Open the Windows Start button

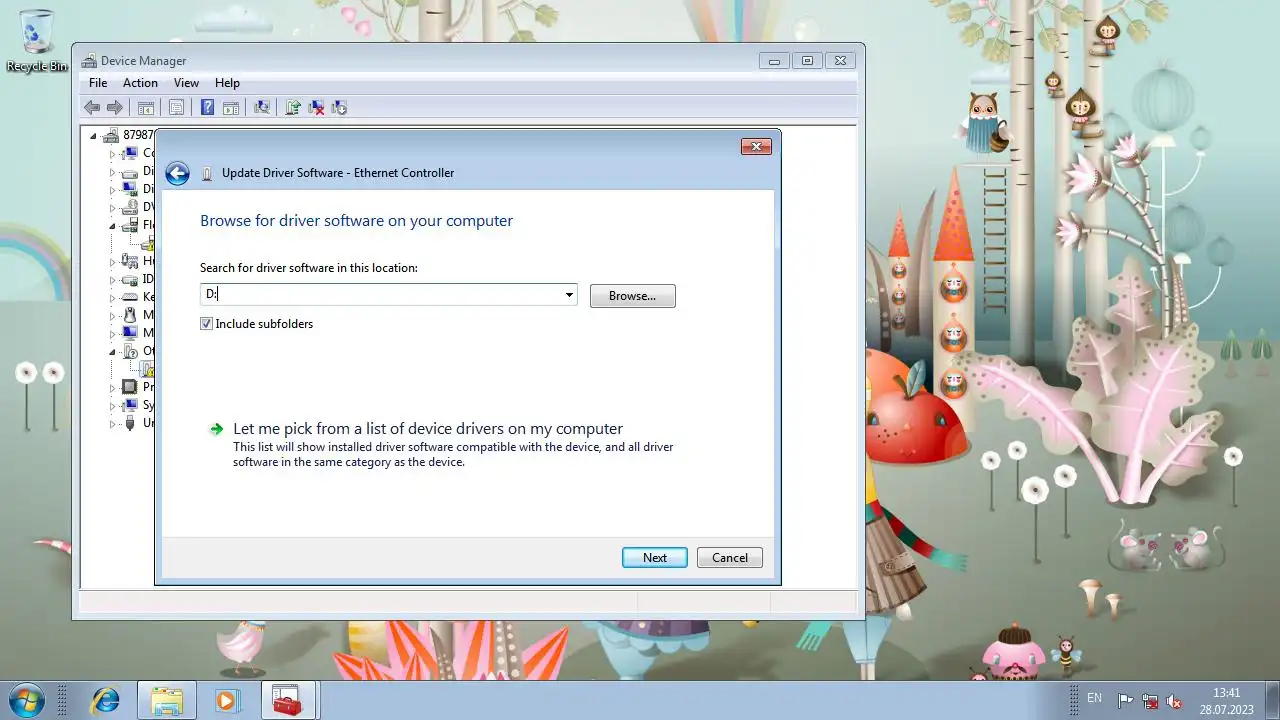coord(26,699)
